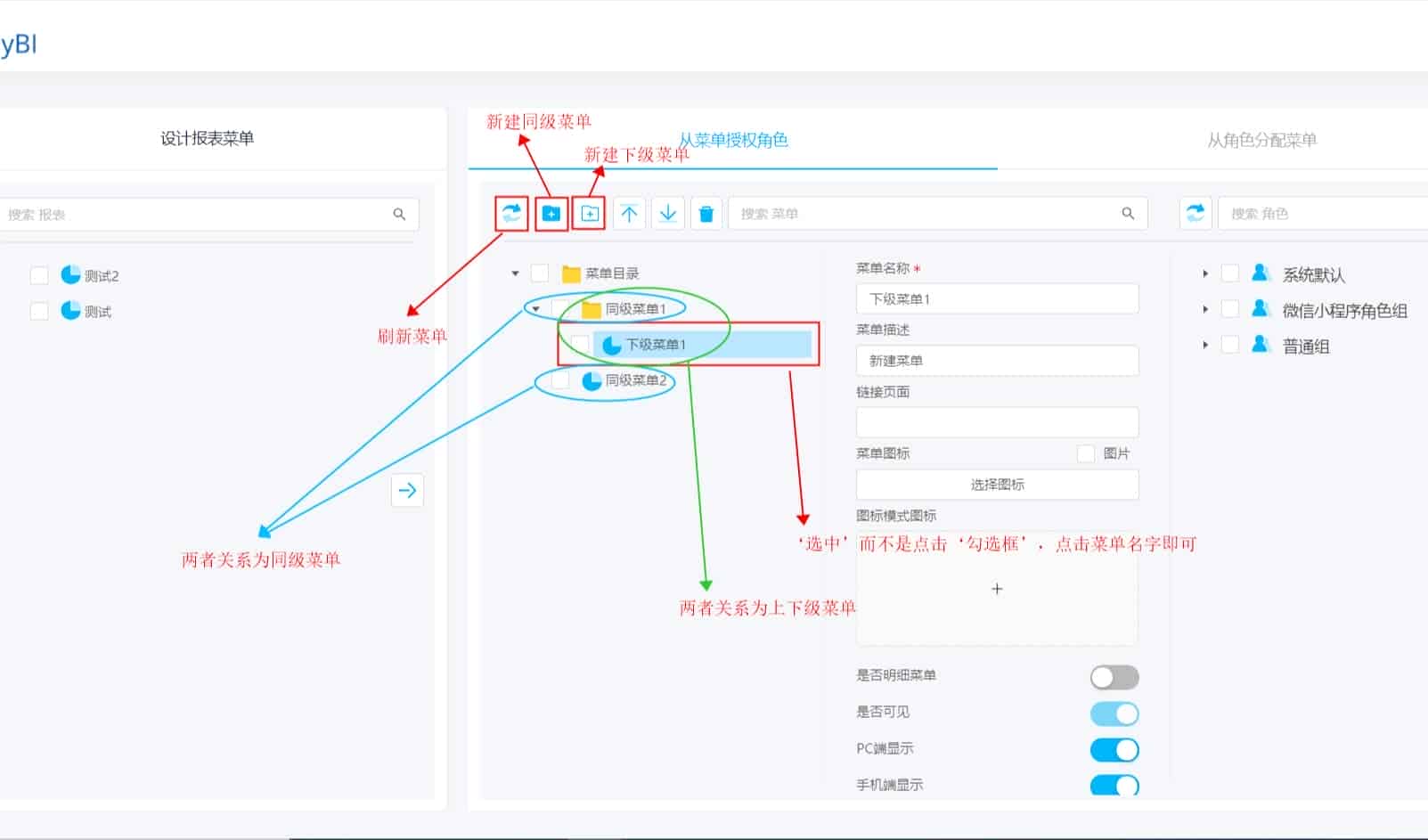Click the user icon for 微信小程序角色组

pos(1260,308)
